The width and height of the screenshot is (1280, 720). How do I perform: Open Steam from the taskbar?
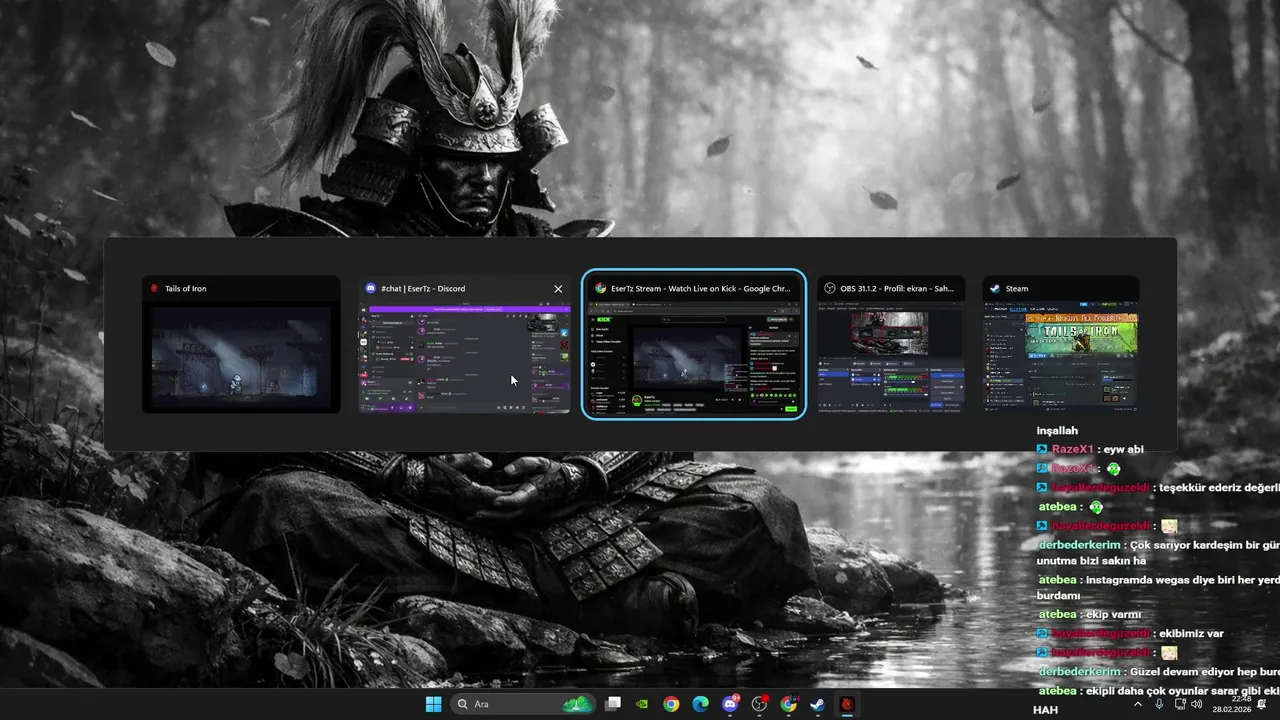pos(818,704)
